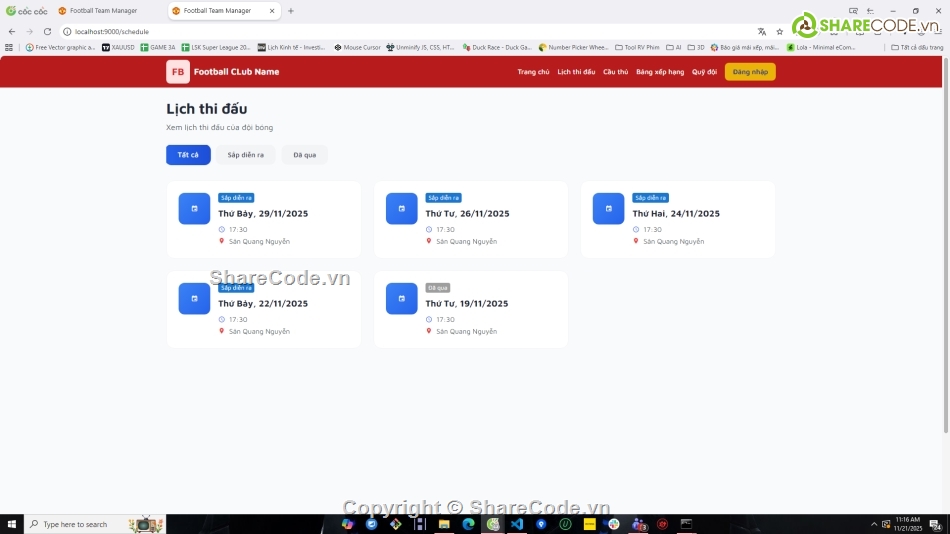Click the browser back arrow
Screen dimensions: 950x534
(12, 32)
